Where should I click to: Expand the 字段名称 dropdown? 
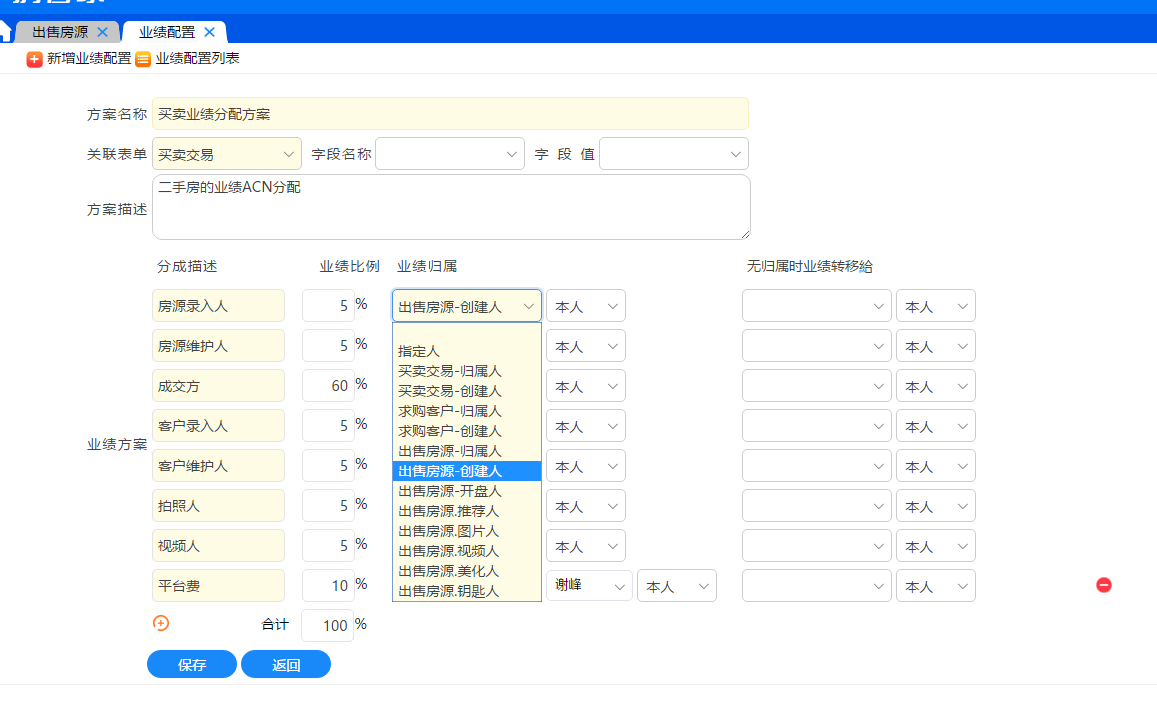[449, 154]
